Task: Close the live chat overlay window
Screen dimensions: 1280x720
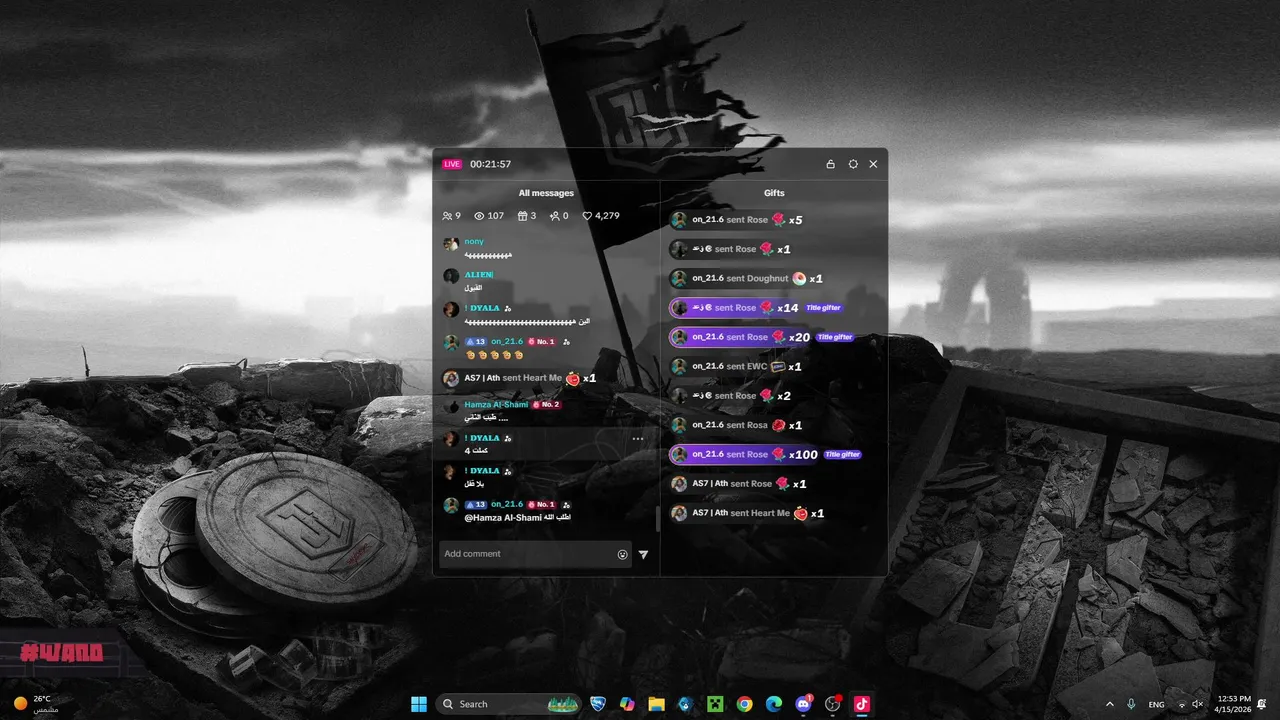Action: [873, 164]
